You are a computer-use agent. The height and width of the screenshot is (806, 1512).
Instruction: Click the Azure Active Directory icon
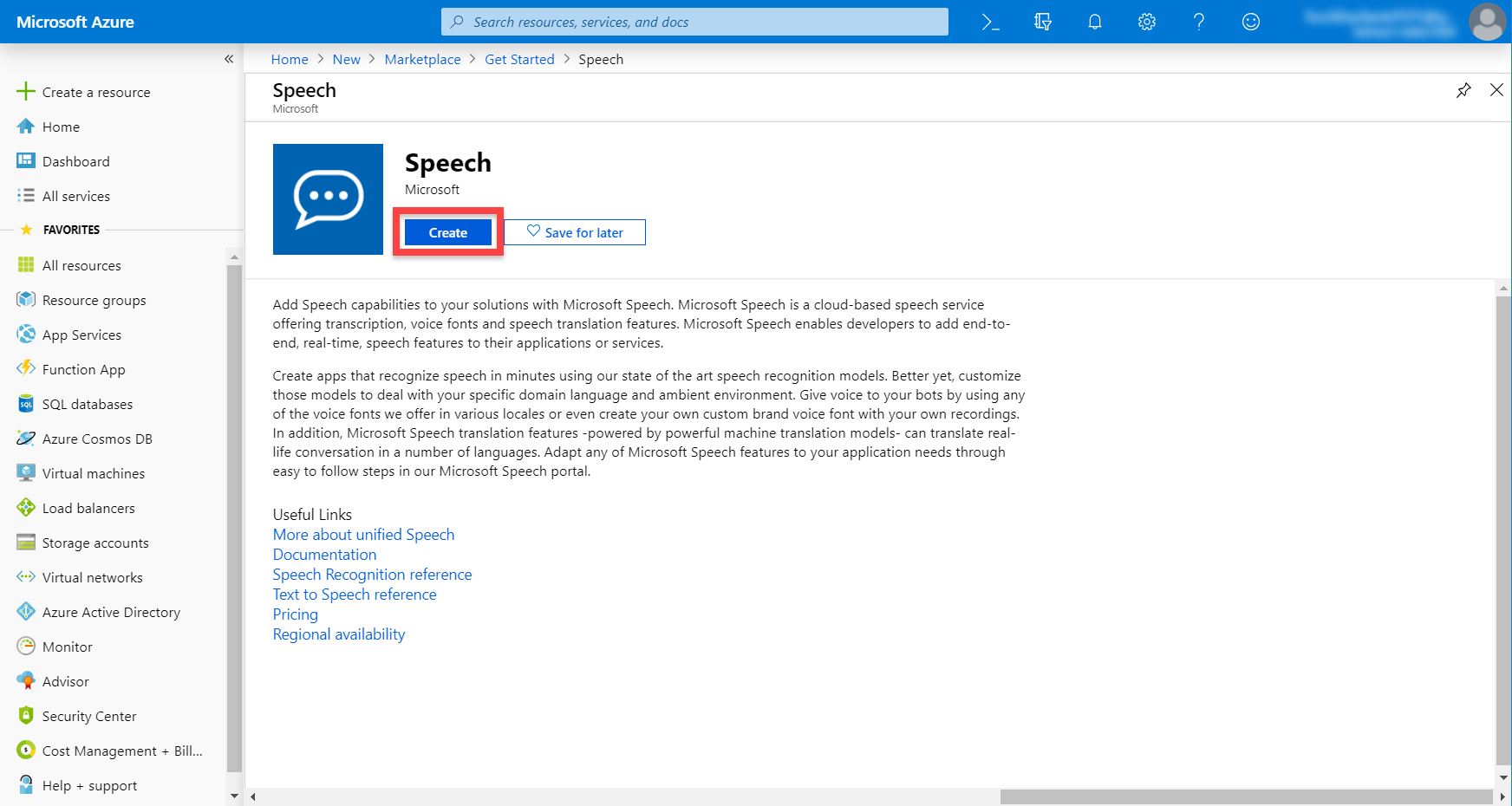point(26,611)
